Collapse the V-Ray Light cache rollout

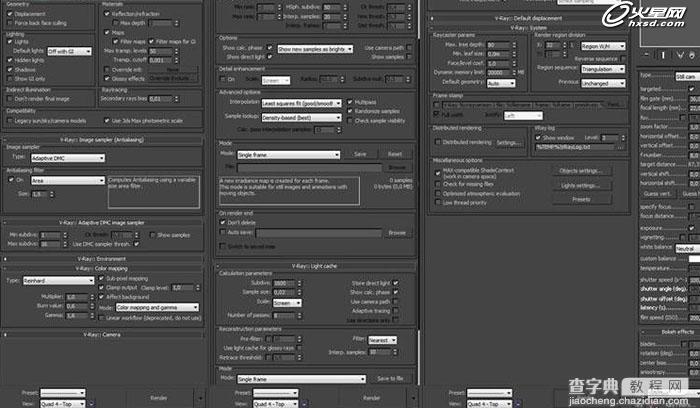coord(315,266)
